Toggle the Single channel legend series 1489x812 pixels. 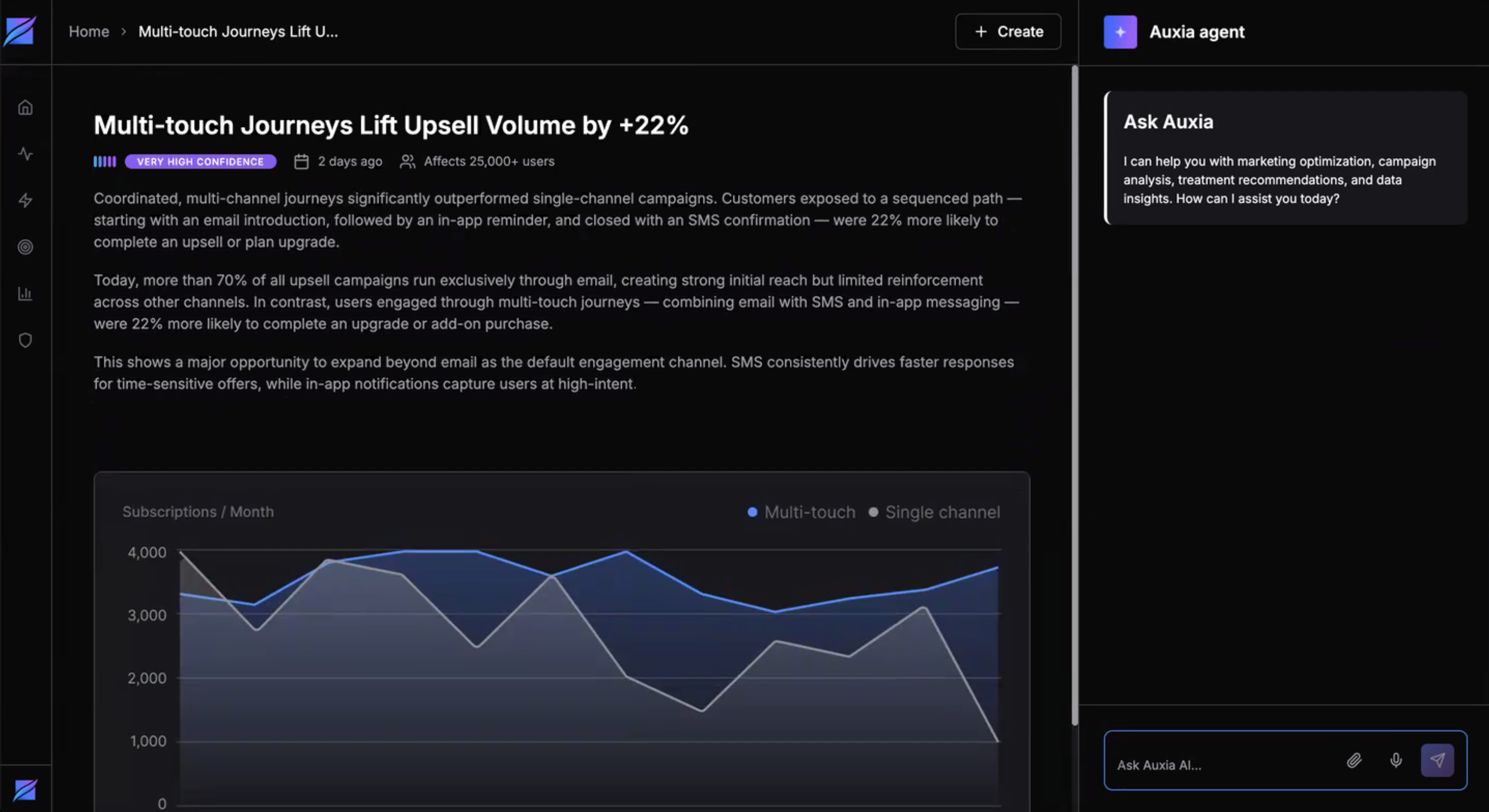934,512
